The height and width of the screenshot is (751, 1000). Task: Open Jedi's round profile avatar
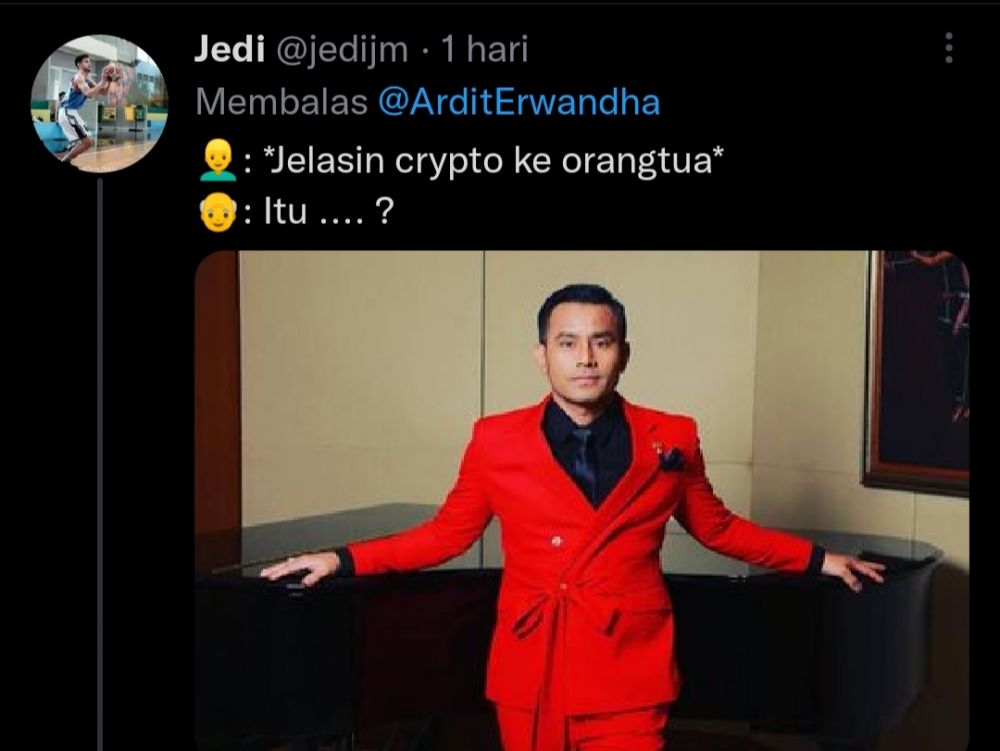[x=99, y=104]
